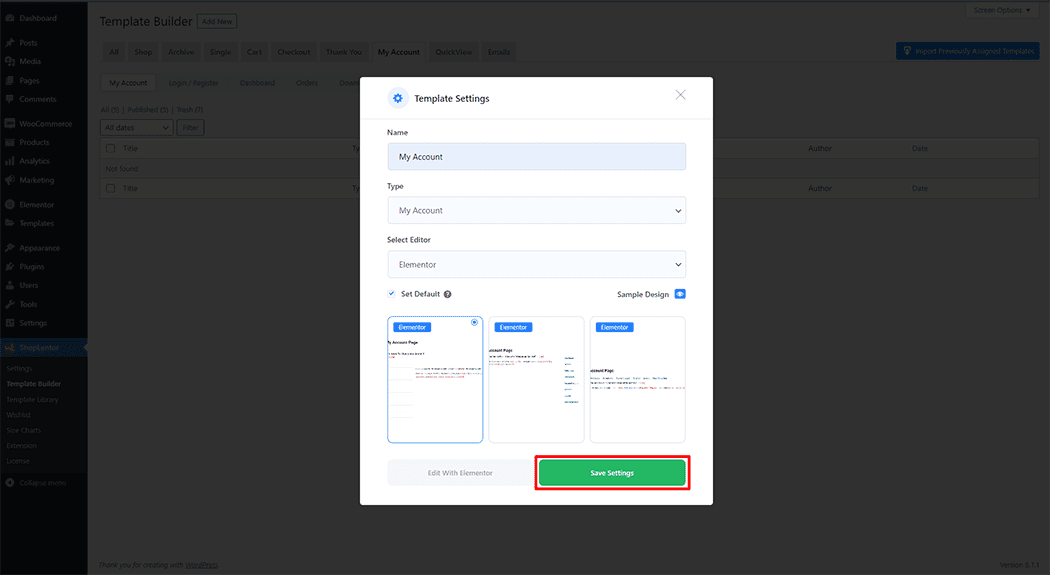Switch to the Emails tab
This screenshot has height=575, width=1050.
point(498,52)
